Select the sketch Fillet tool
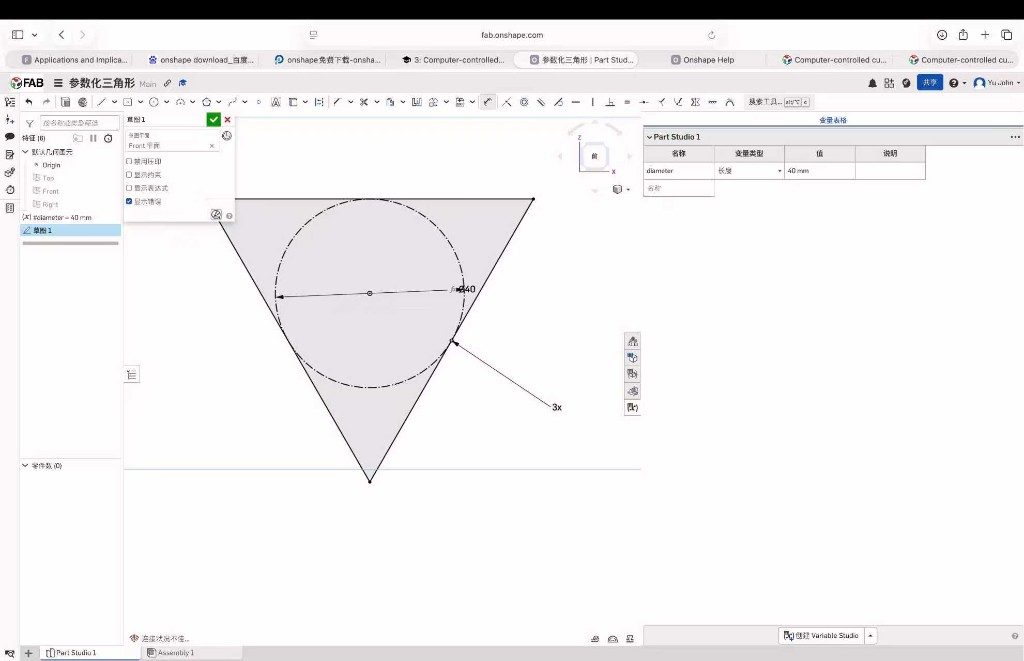 click(337, 102)
